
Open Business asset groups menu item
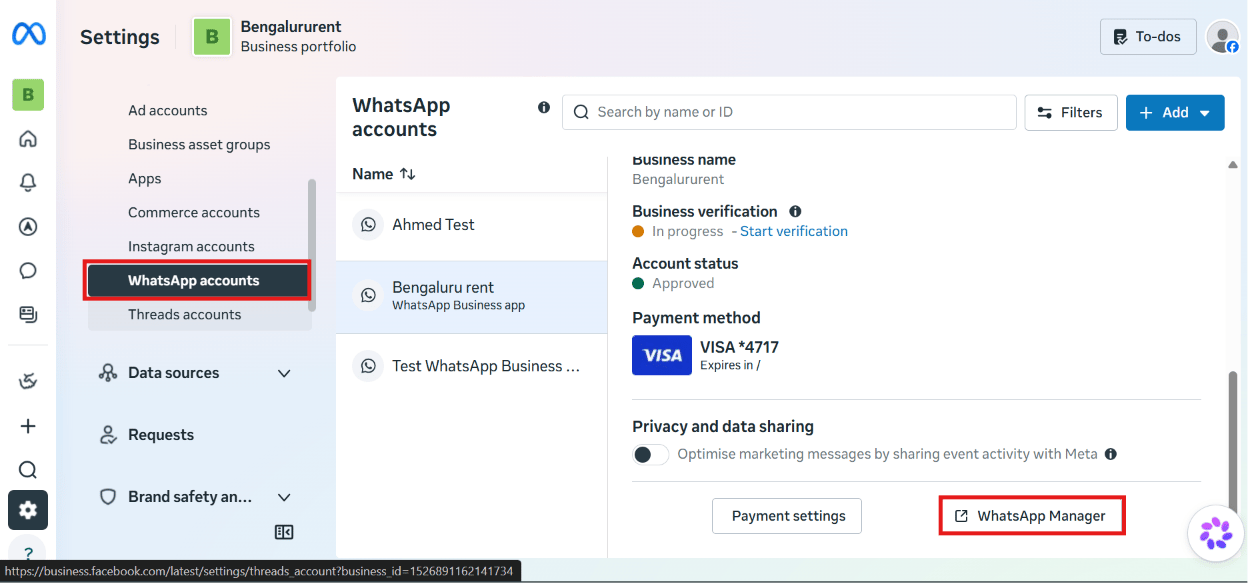pos(199,144)
